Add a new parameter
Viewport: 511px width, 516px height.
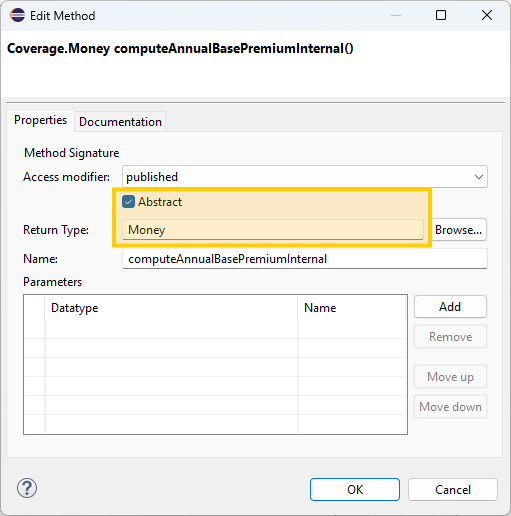[450, 306]
